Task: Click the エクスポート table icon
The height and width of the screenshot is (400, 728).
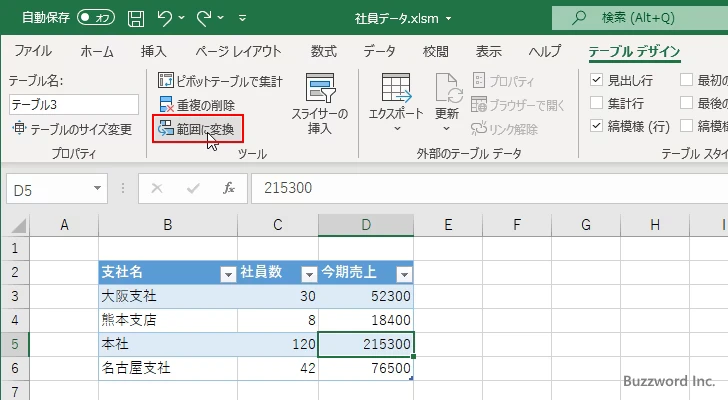Action: click(x=396, y=88)
